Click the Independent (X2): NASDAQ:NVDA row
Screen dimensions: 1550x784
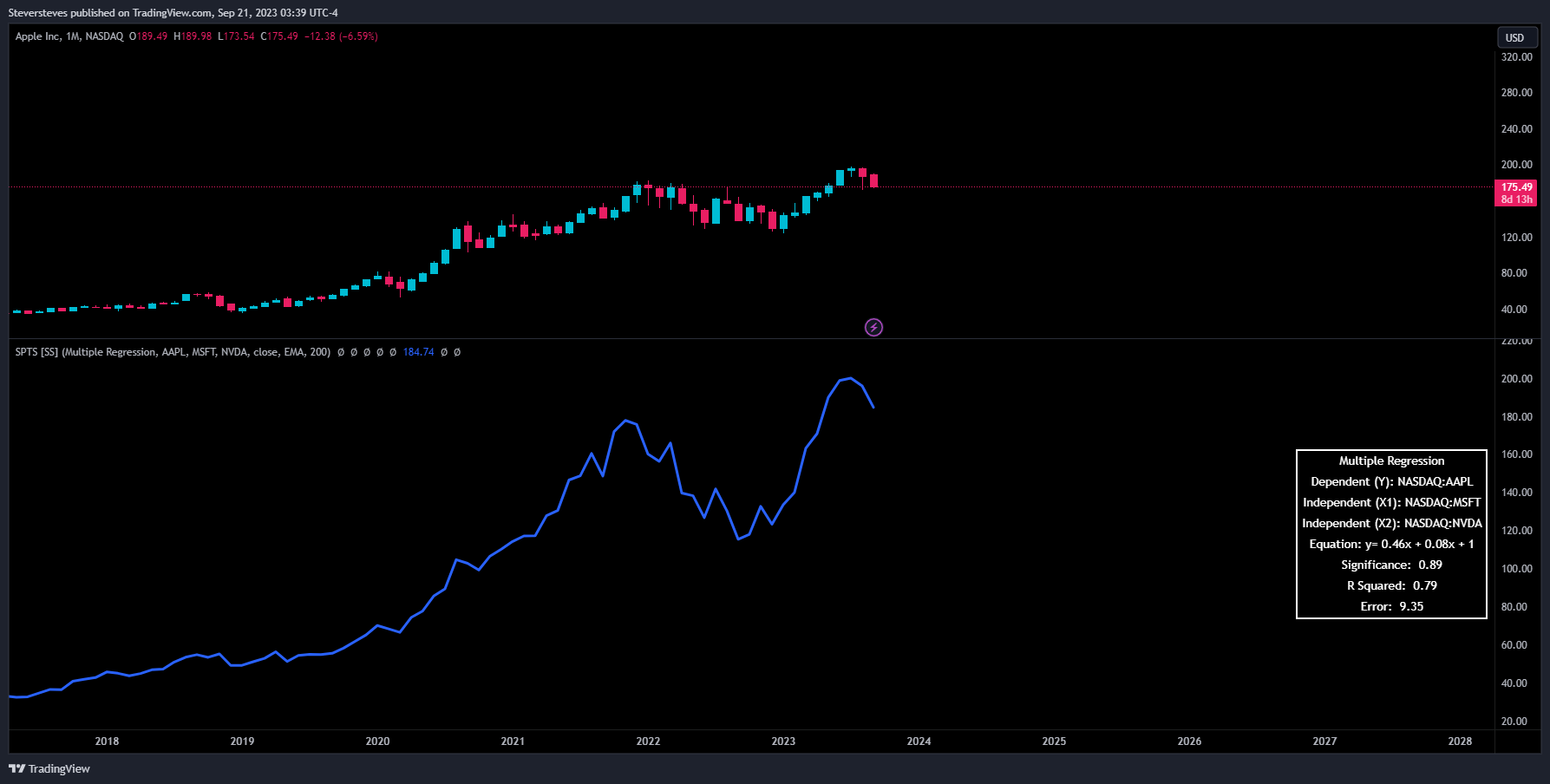(1391, 523)
